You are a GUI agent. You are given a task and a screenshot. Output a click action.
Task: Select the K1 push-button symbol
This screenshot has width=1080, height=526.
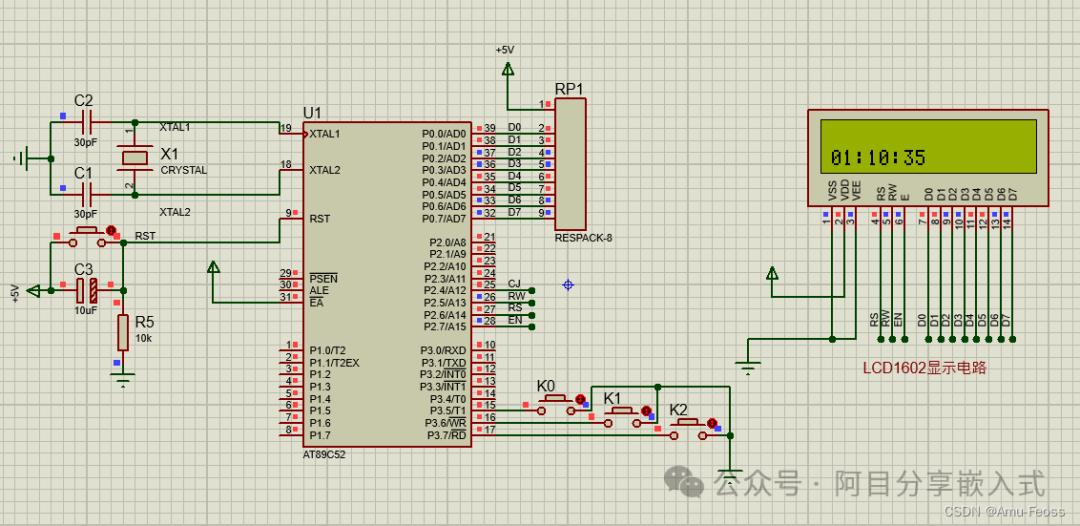[x=623, y=417]
